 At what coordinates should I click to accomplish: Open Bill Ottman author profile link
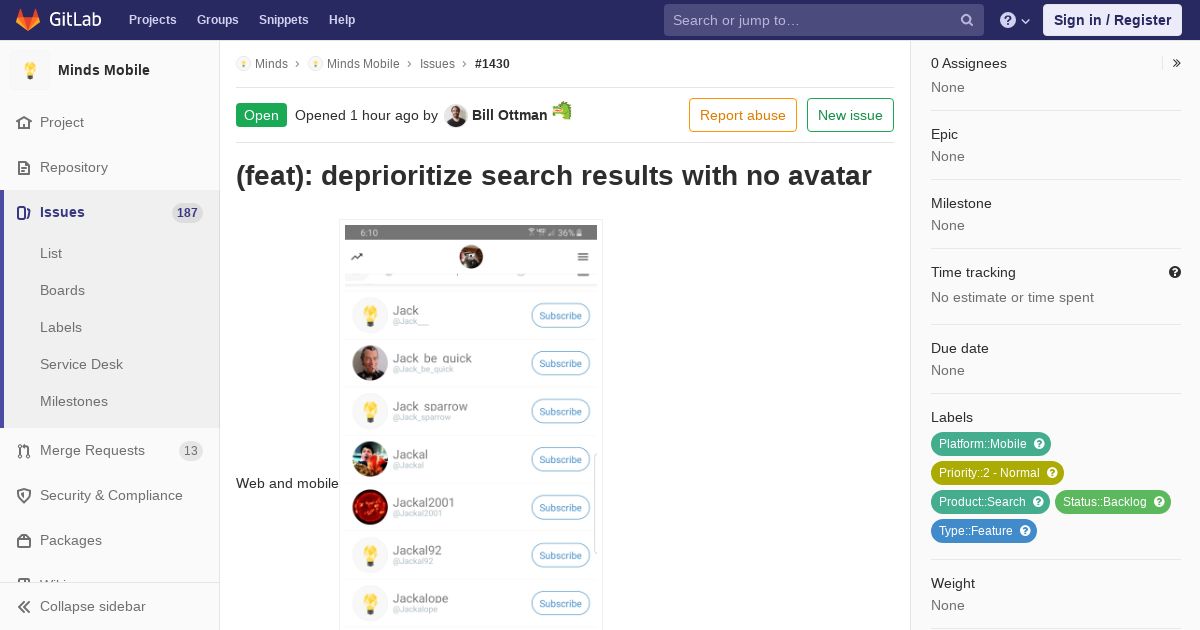coord(509,115)
